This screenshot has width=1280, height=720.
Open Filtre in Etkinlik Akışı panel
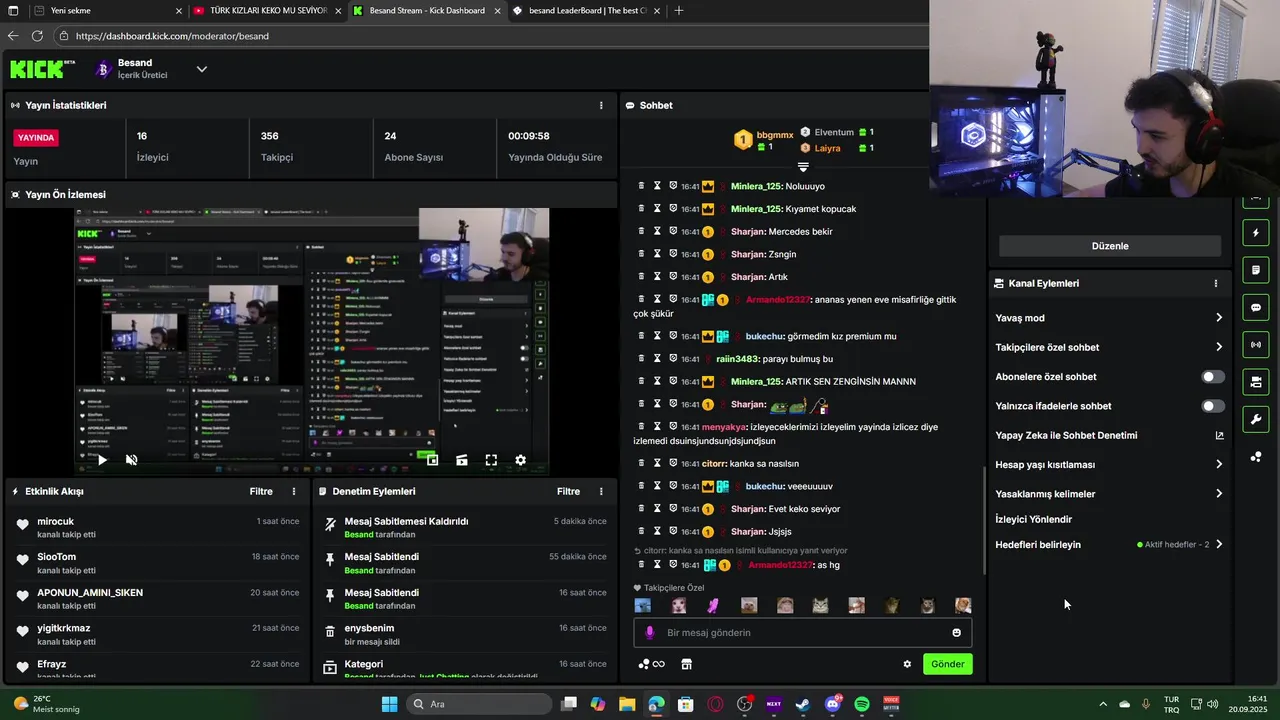[261, 491]
